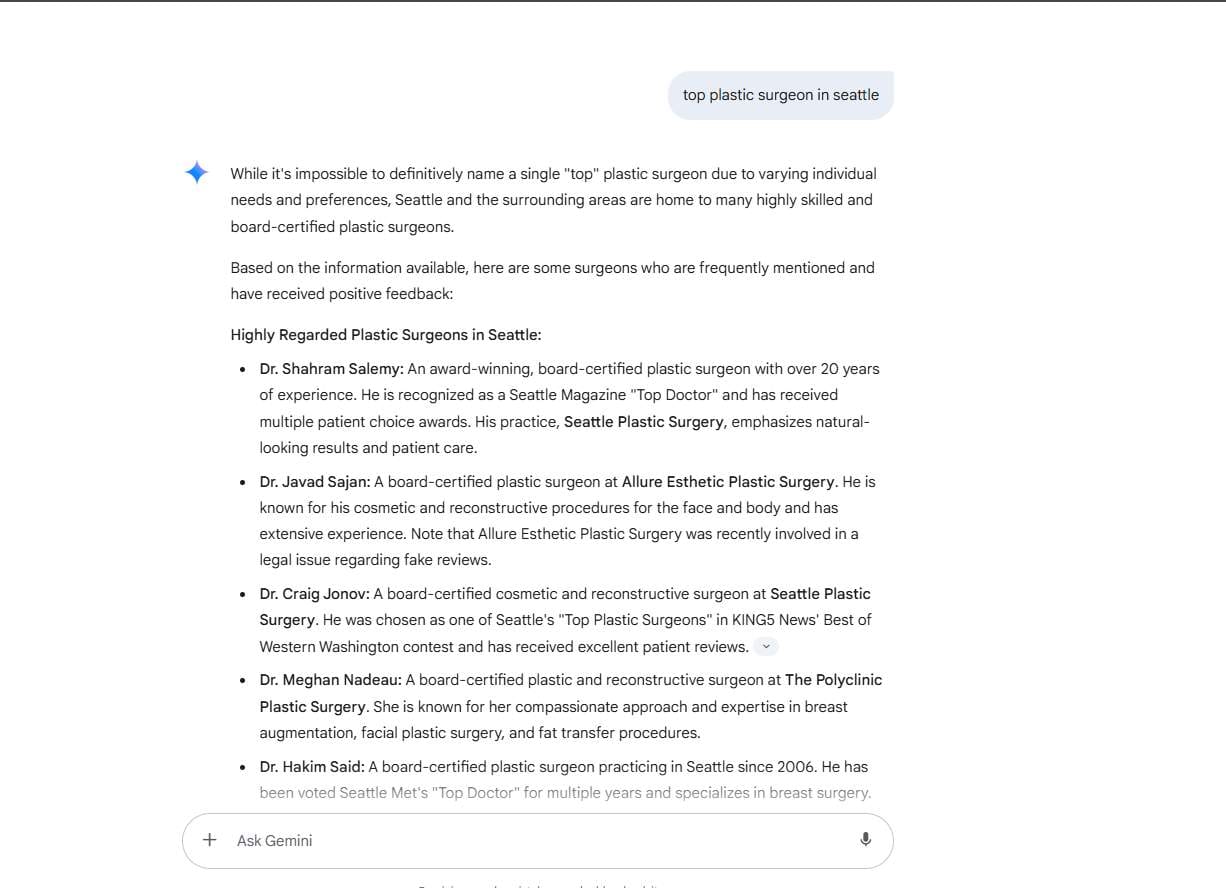This screenshot has height=888, width=1226.
Task: Click heading Highly Regarded Plastic Surgeons in Seattle
Action: pos(386,335)
